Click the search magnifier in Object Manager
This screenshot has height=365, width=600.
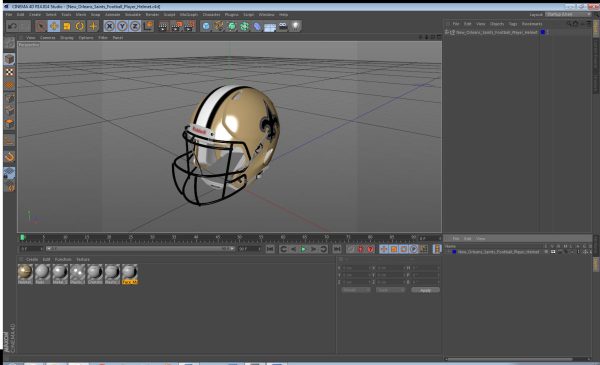[569, 24]
